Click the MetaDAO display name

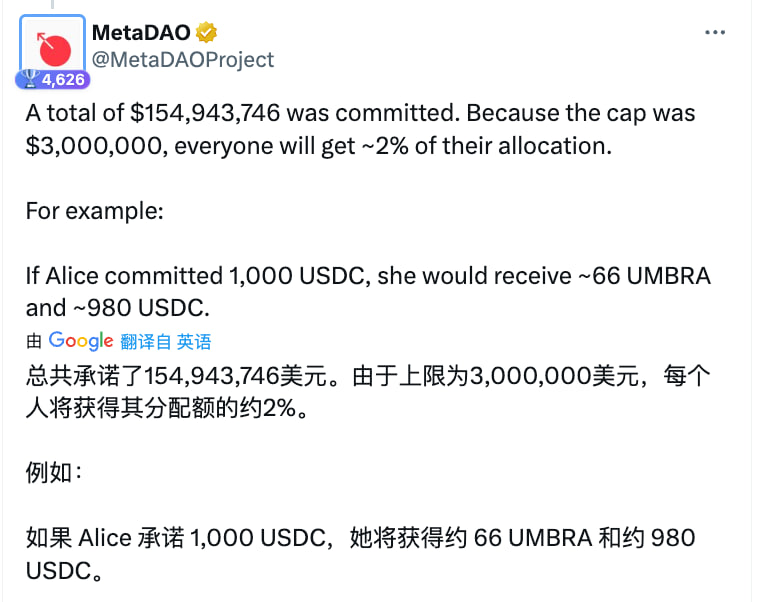click(x=141, y=33)
